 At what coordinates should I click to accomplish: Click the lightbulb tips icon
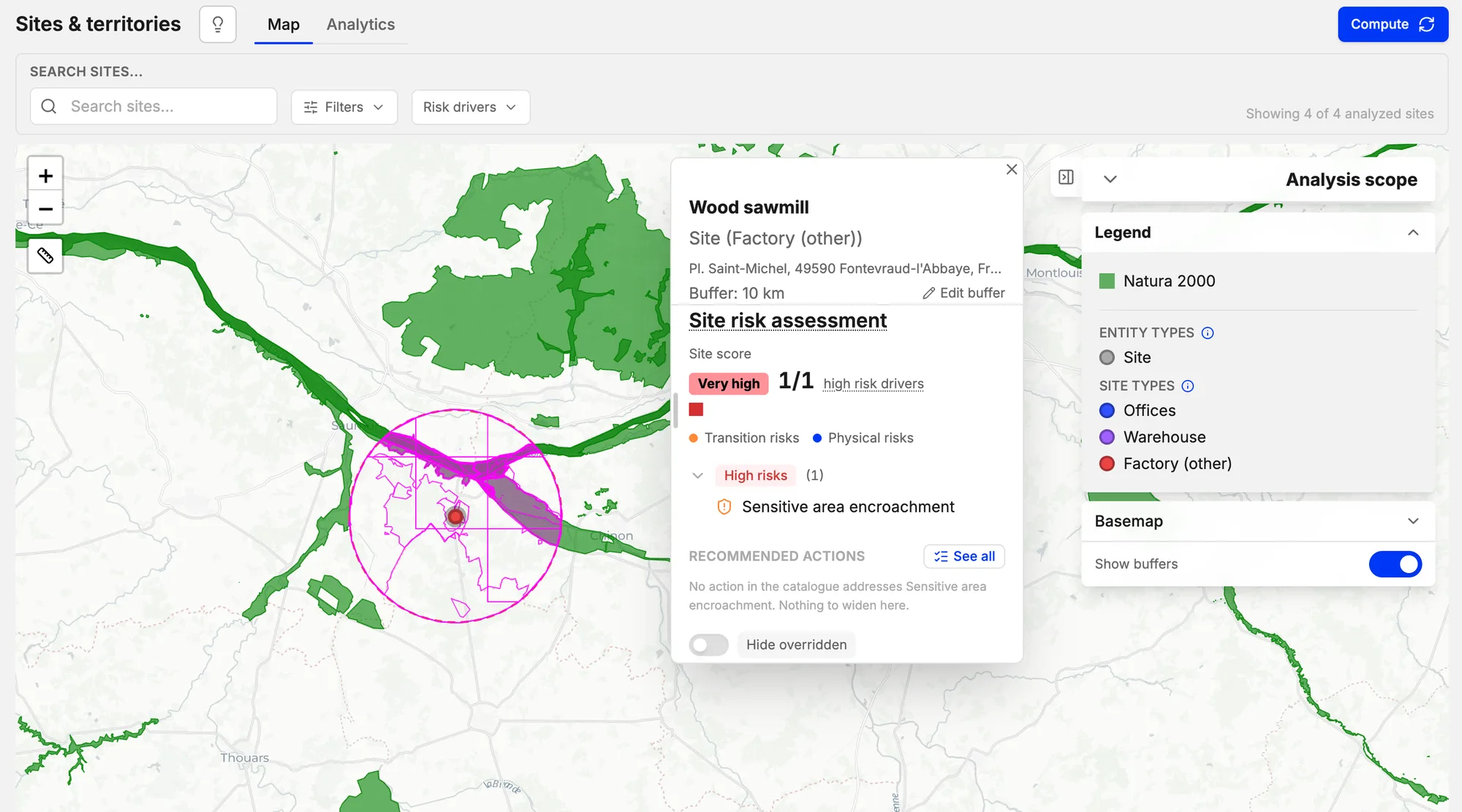click(x=218, y=24)
